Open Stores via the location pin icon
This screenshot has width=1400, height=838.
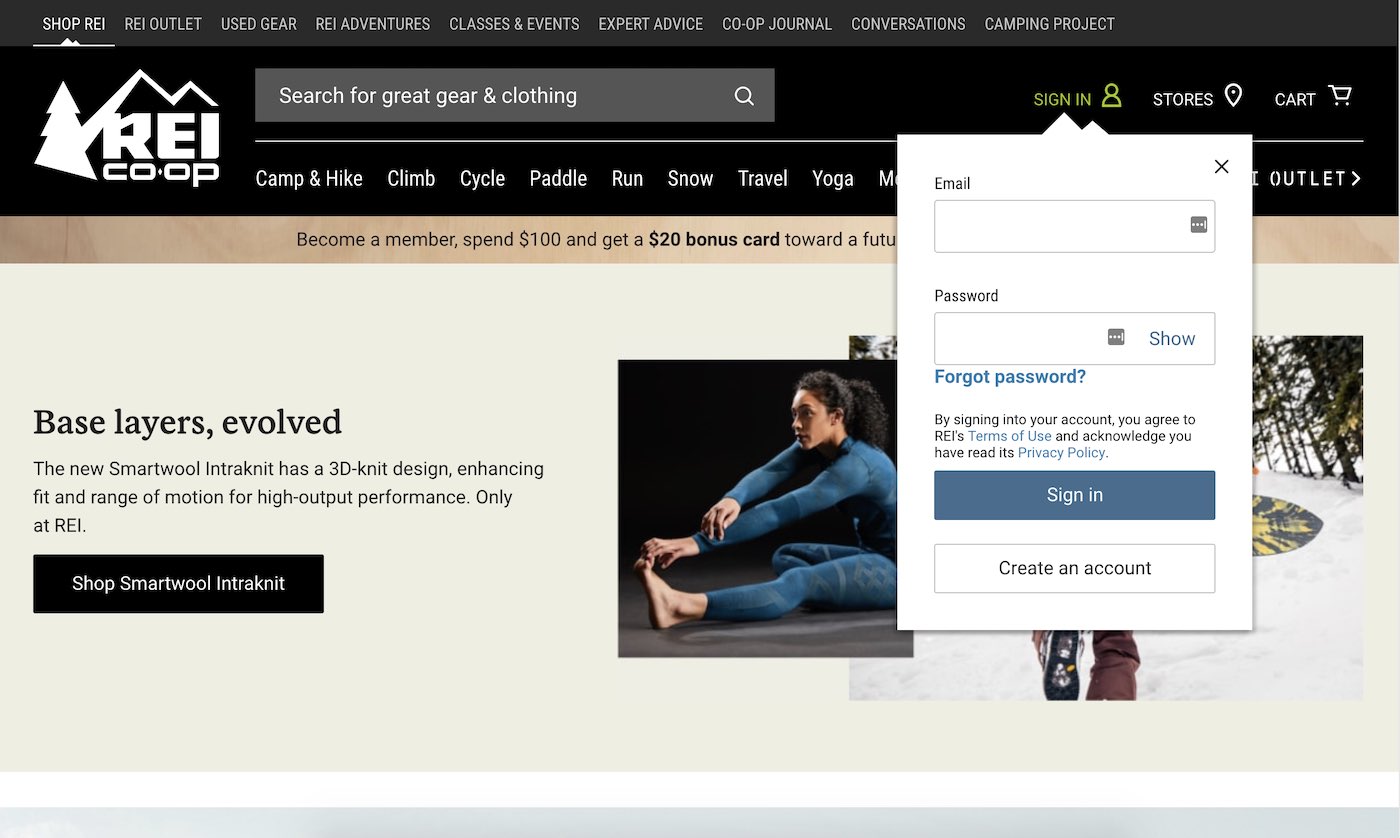pyautogui.click(x=1234, y=96)
